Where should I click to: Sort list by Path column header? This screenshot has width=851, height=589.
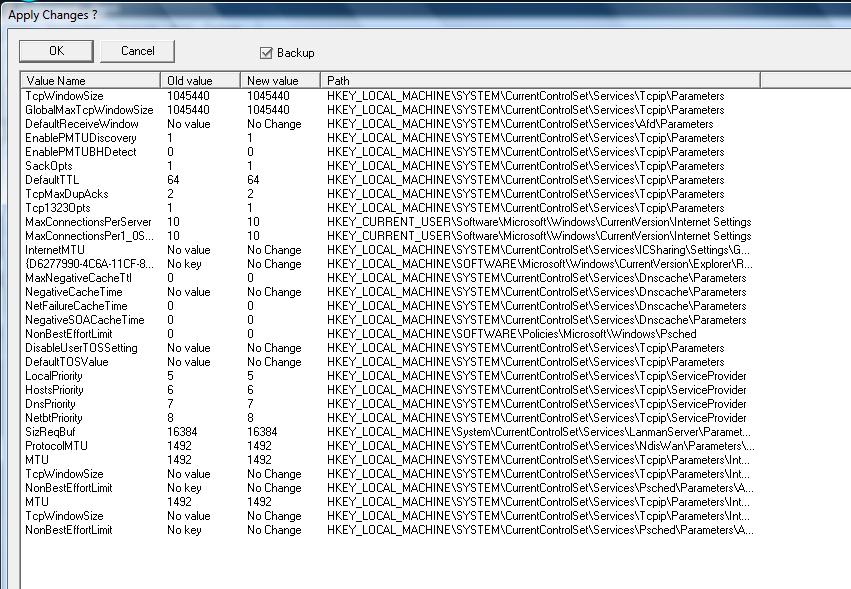540,80
